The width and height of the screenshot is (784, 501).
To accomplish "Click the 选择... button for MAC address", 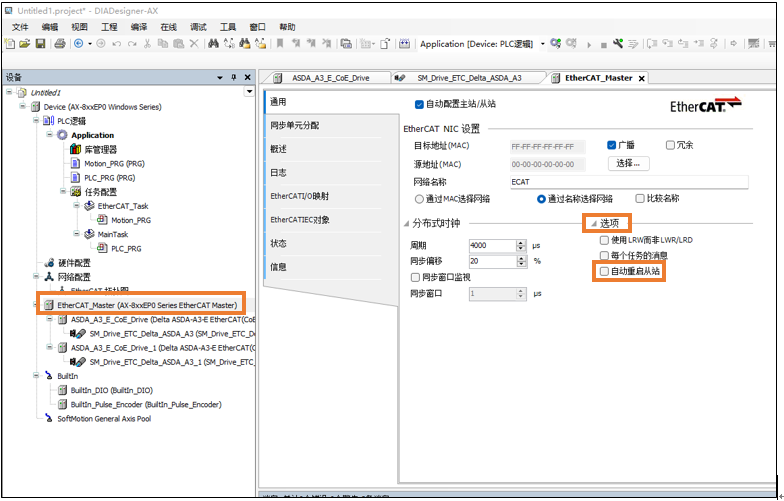I will coord(628,163).
